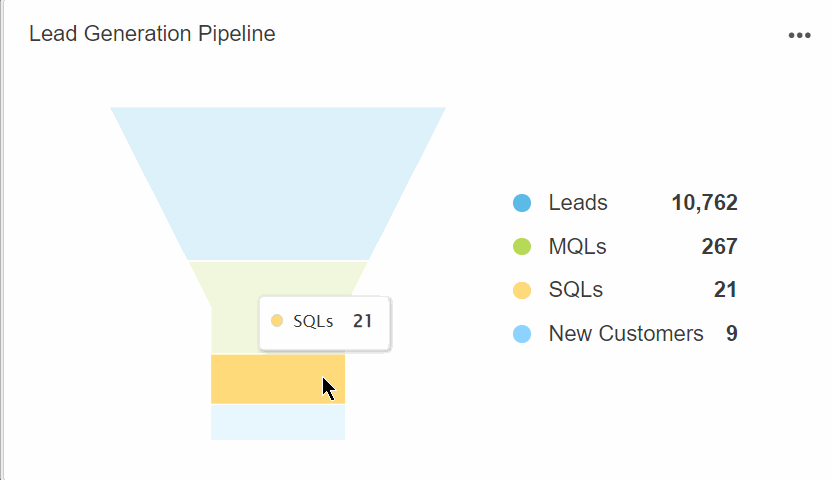Toggle the MQLs legend label
This screenshot has height=480, width=833.
(x=577, y=247)
